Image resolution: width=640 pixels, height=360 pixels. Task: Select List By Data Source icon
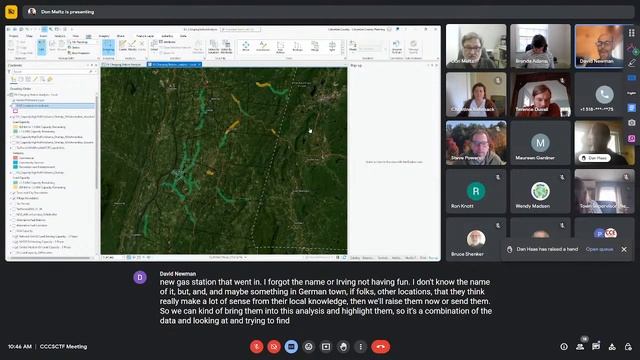[21, 79]
